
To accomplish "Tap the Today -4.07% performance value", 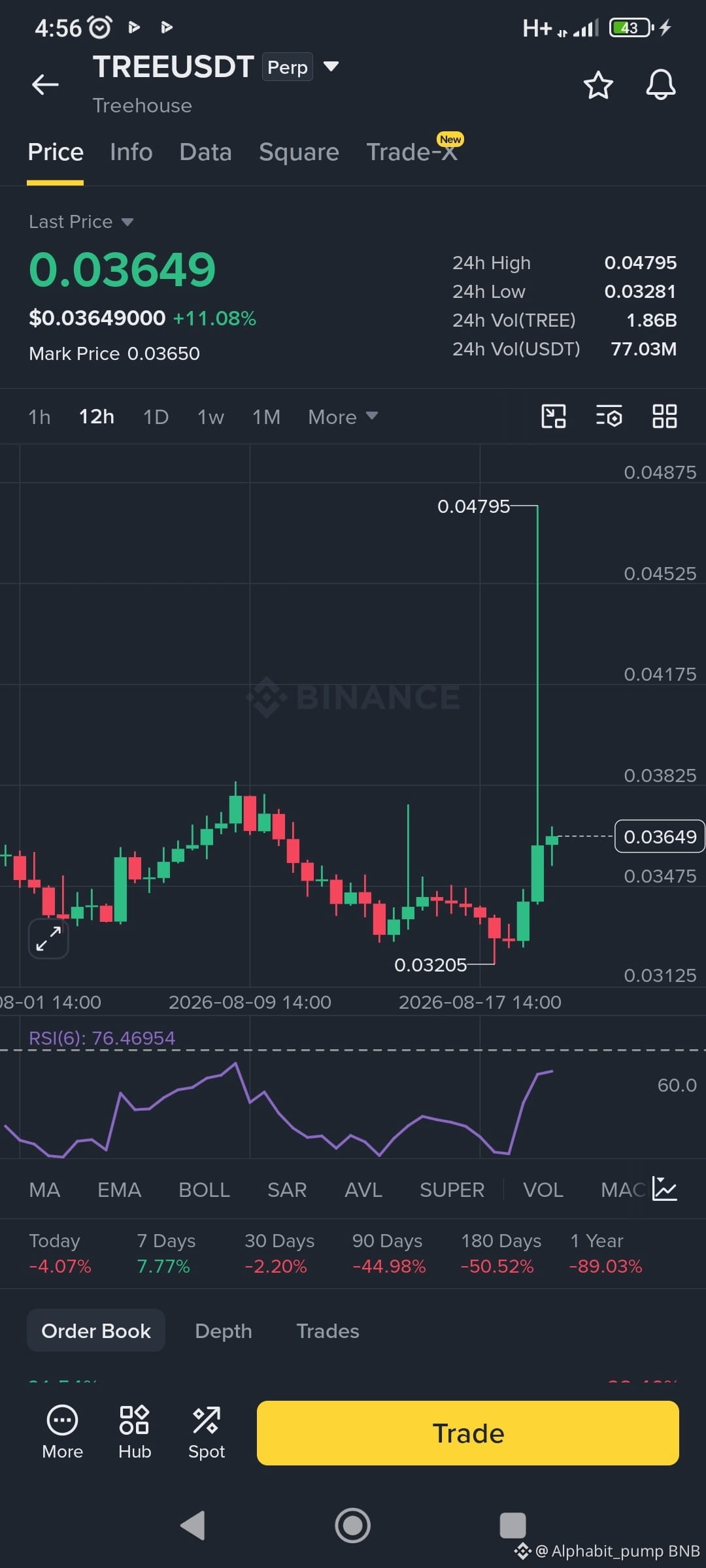I will click(60, 1266).
